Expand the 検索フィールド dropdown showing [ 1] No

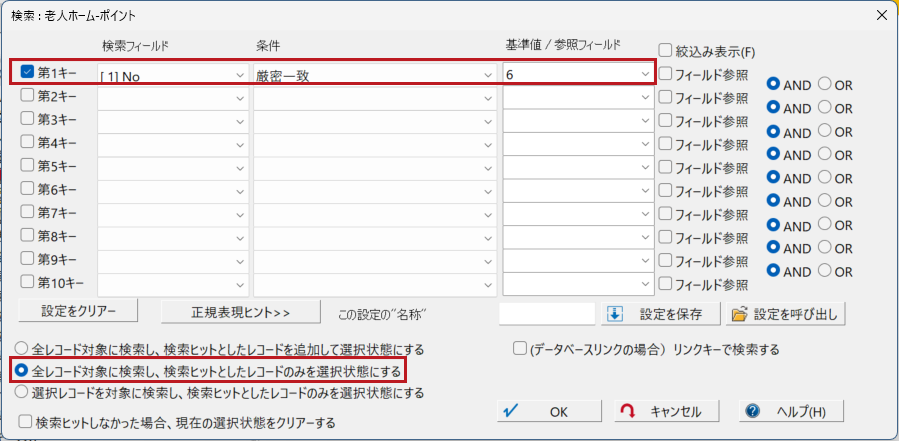240,74
